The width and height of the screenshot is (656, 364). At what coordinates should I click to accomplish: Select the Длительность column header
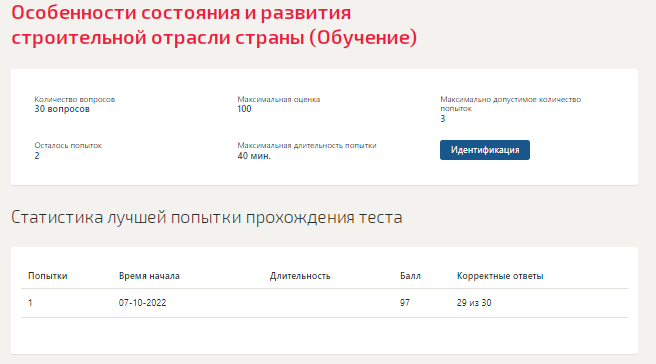300,276
